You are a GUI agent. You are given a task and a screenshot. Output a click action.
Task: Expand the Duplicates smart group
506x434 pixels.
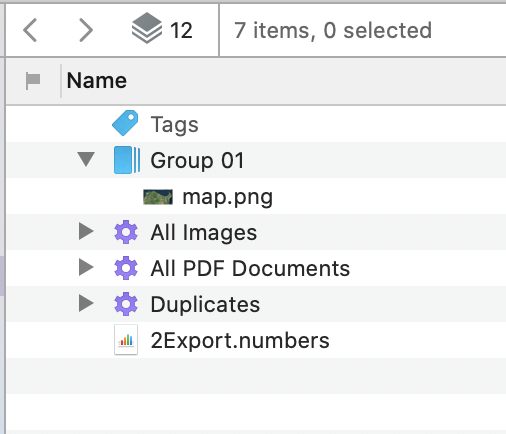[x=86, y=303]
